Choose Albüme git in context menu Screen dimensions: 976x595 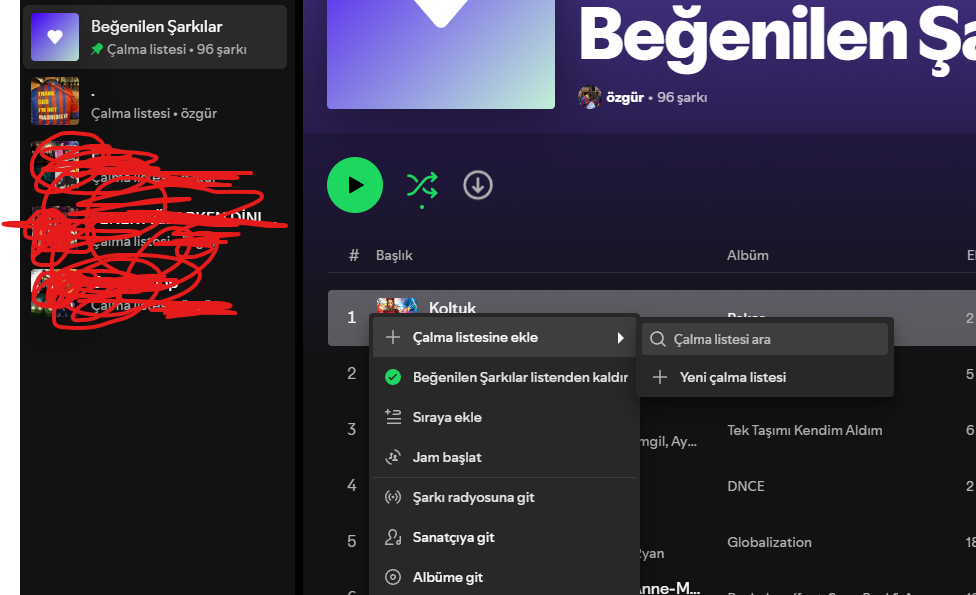[504, 577]
